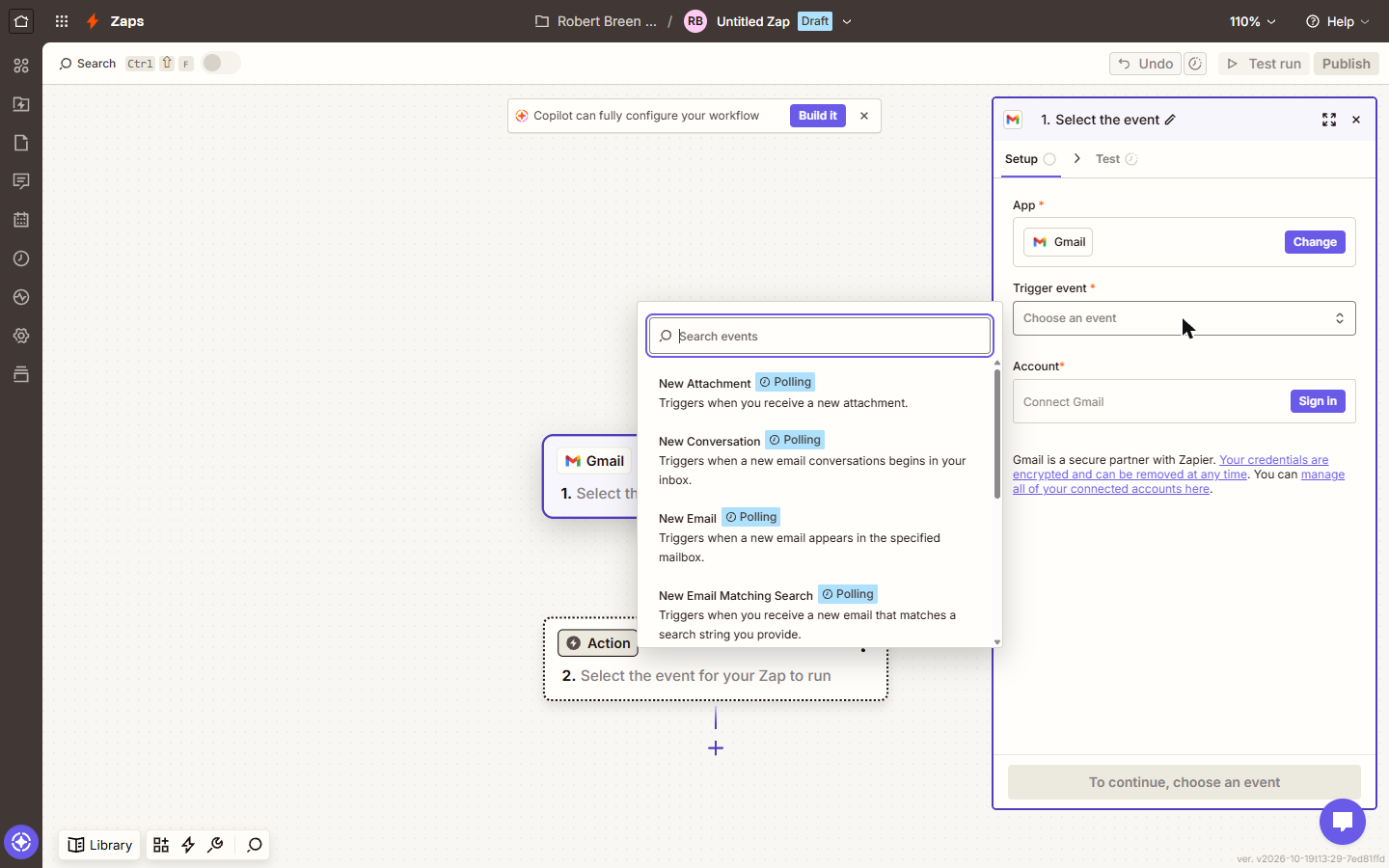
Task: Open the settings gear in left sidebar
Action: point(21,335)
